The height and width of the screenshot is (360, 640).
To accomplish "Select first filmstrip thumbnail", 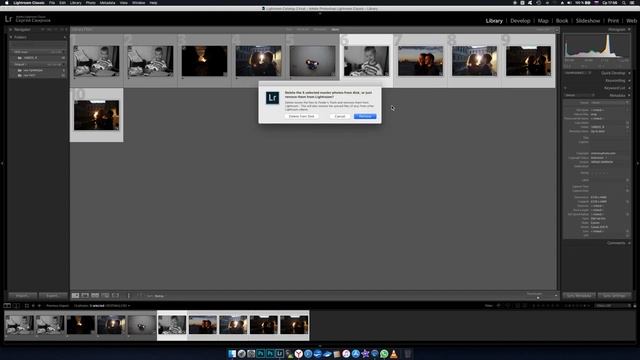I will coord(19,325).
